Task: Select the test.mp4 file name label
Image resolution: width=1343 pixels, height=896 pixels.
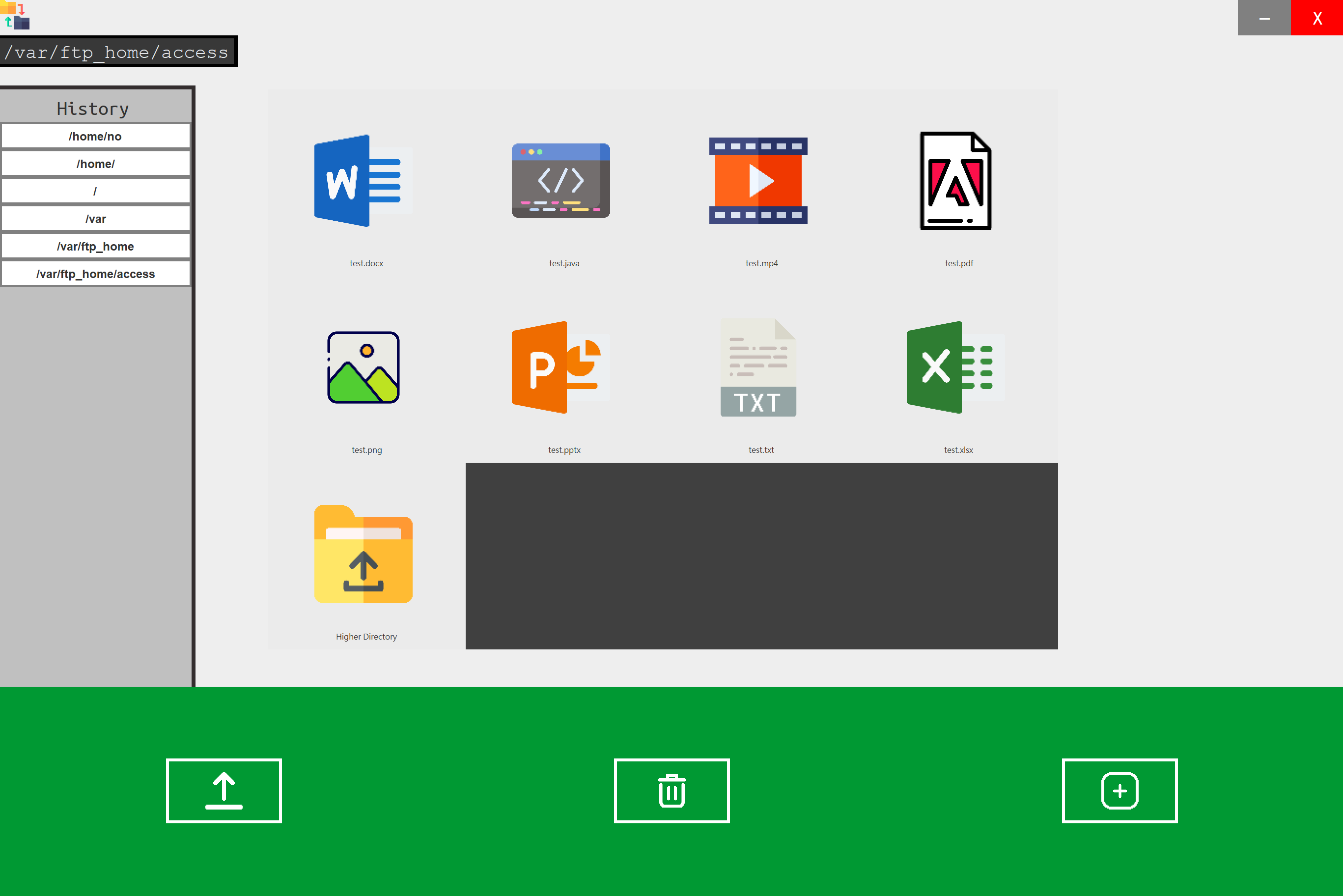Action: 761,263
